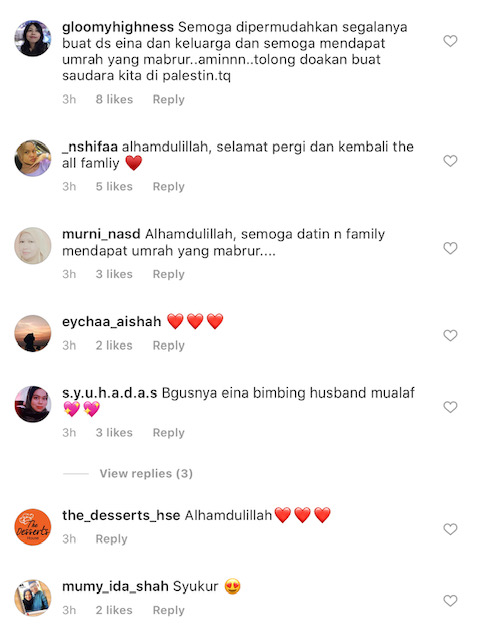
Task: Open s.y.u.h.a.d.a.s profile username
Action: [x=109, y=393]
